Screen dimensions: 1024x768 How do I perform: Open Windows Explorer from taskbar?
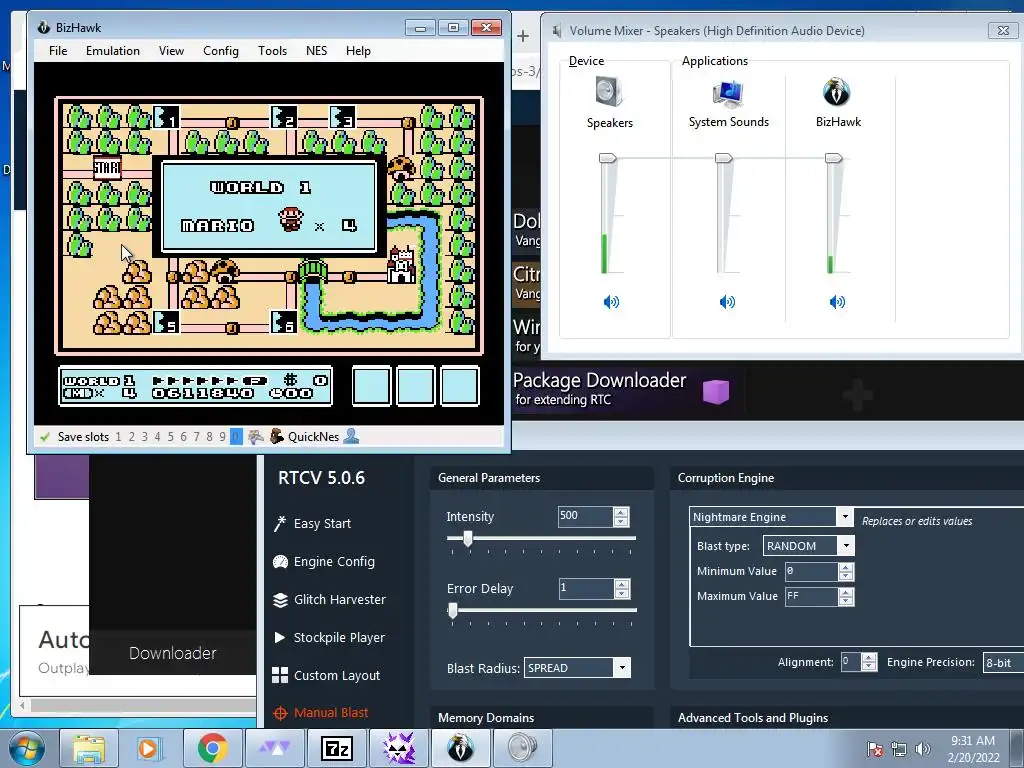(88, 748)
